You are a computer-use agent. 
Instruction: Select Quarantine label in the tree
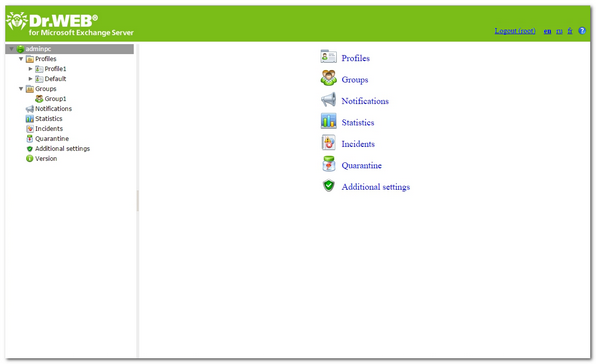point(52,139)
